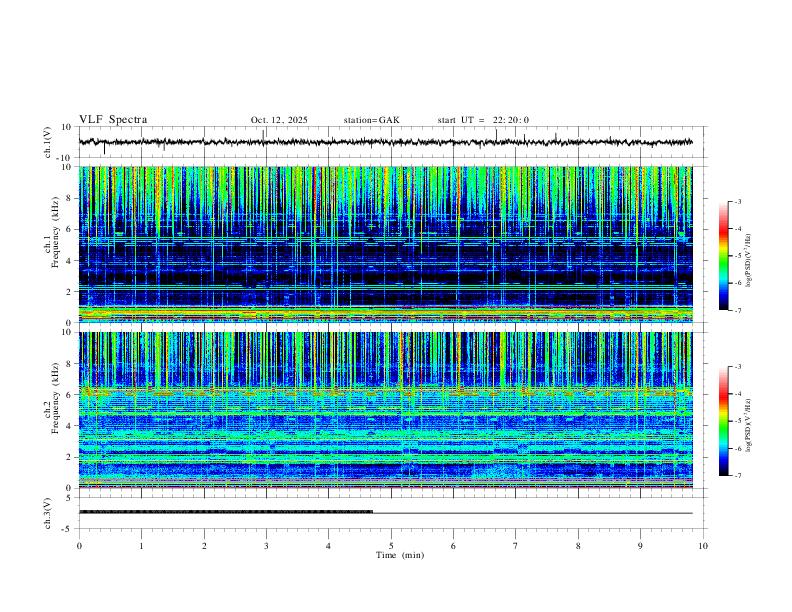
Task: Click the "2" tick on the time axis
Action: [204, 546]
